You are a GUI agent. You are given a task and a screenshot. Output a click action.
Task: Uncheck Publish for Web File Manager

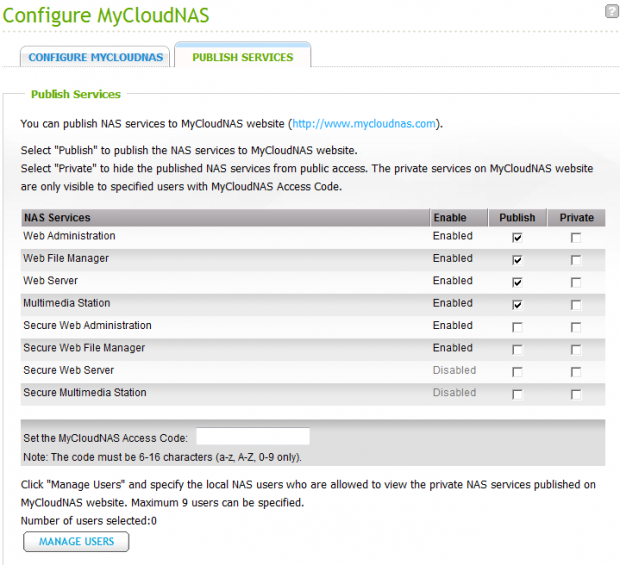pos(517,260)
